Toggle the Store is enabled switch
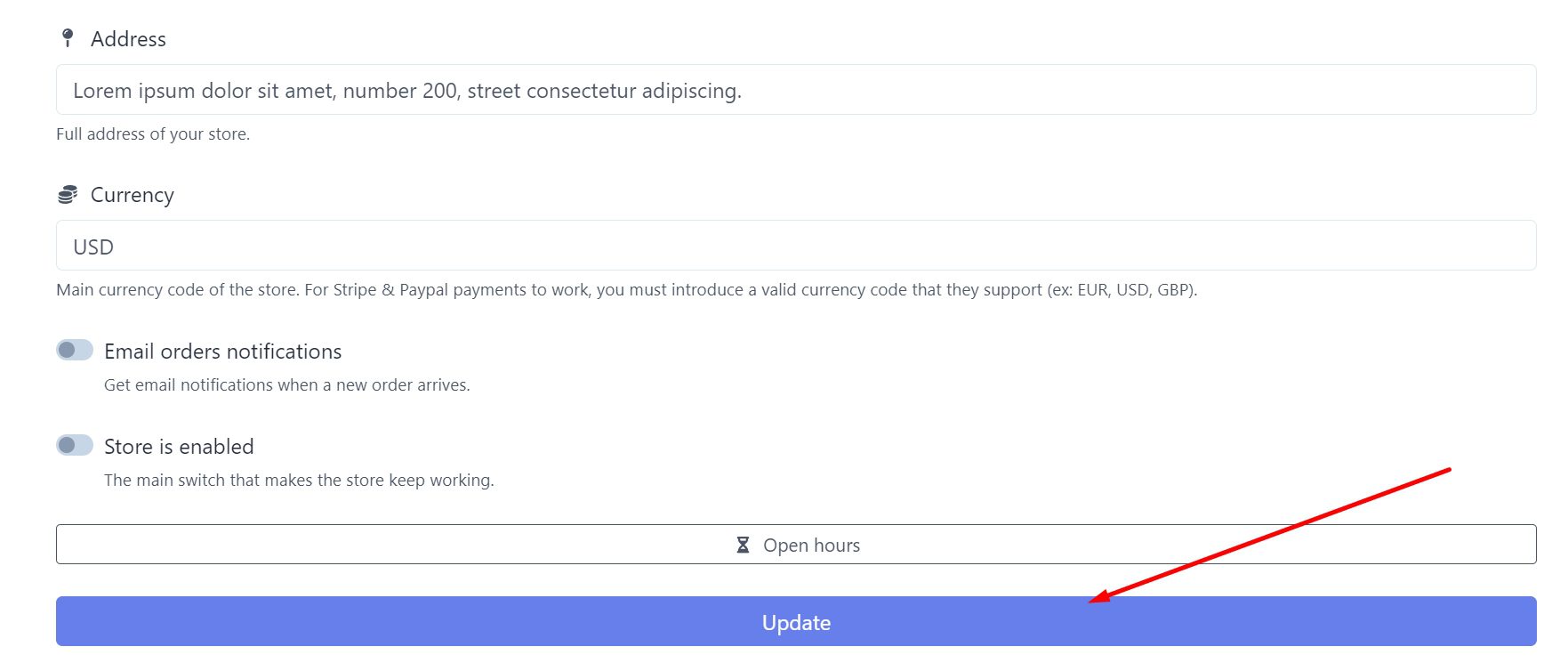Image resolution: width=1568 pixels, height=671 pixels. (x=75, y=445)
